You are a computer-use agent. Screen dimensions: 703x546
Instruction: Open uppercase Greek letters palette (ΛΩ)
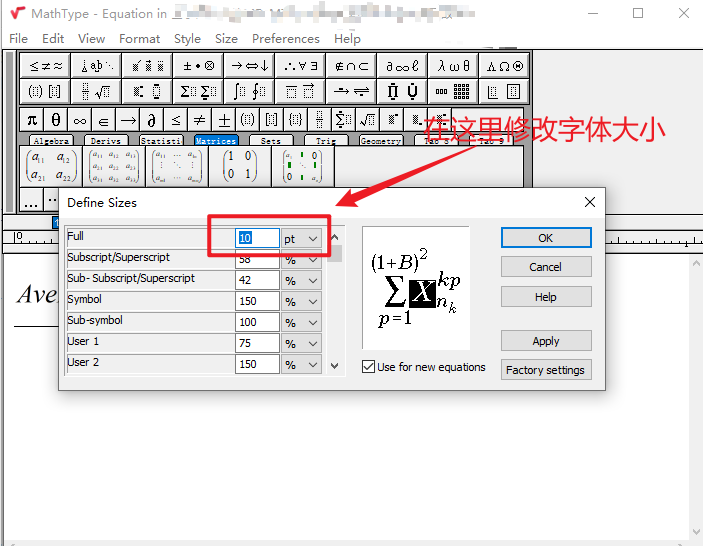coord(504,66)
